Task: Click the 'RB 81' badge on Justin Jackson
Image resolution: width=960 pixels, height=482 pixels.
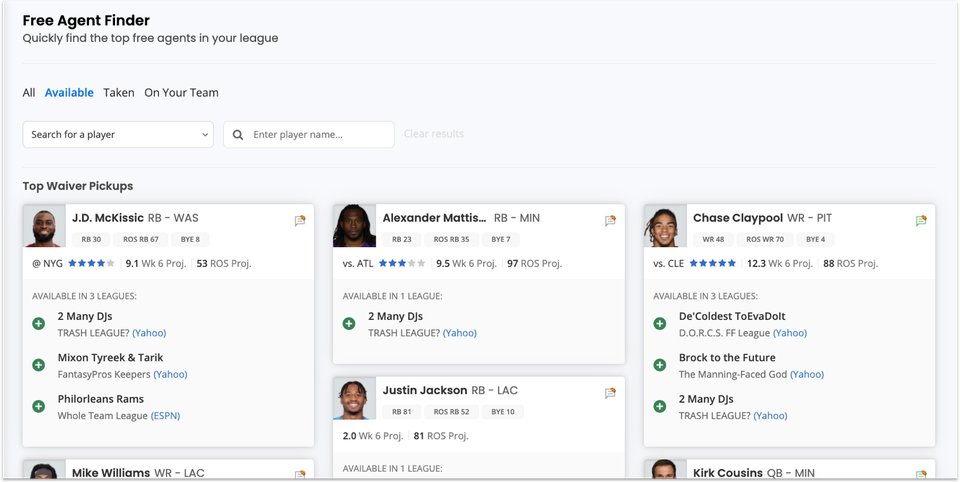Action: tap(402, 412)
